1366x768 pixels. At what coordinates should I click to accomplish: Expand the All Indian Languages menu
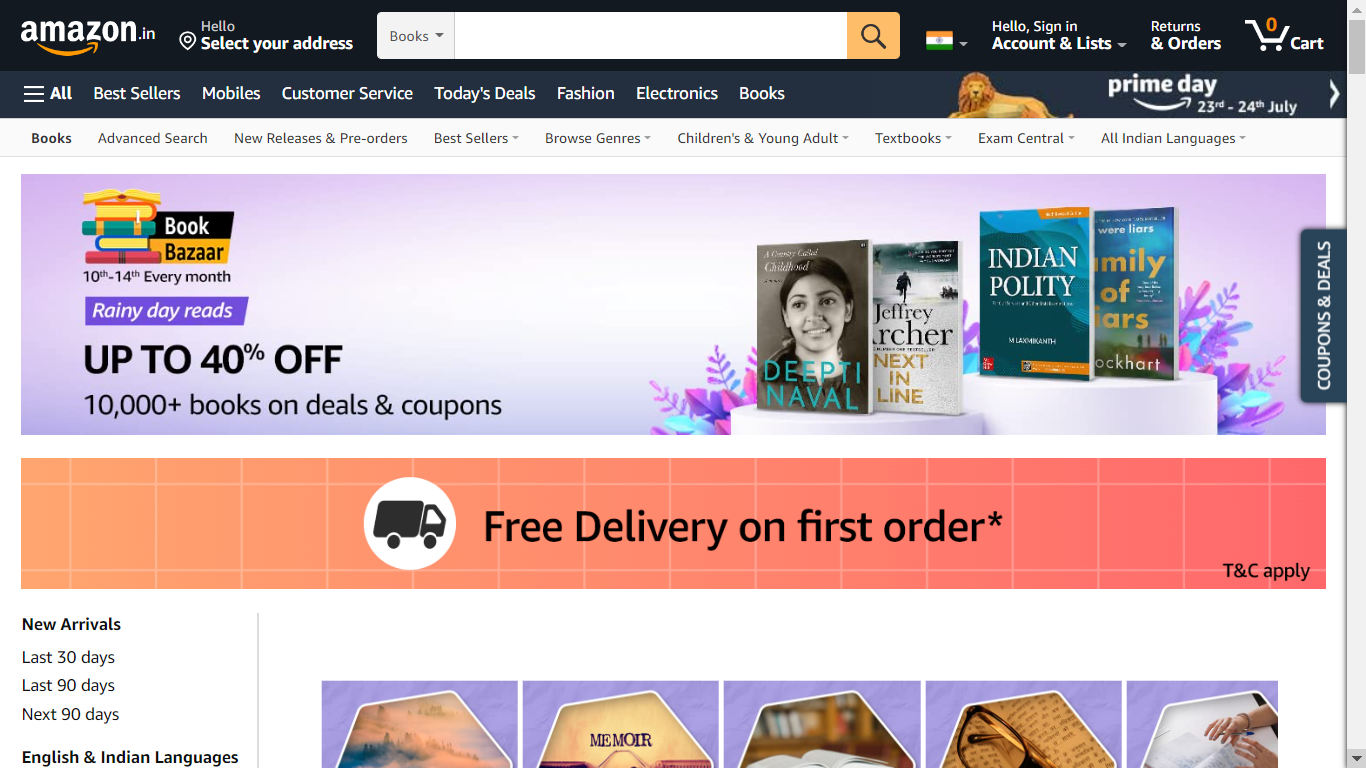click(1173, 138)
